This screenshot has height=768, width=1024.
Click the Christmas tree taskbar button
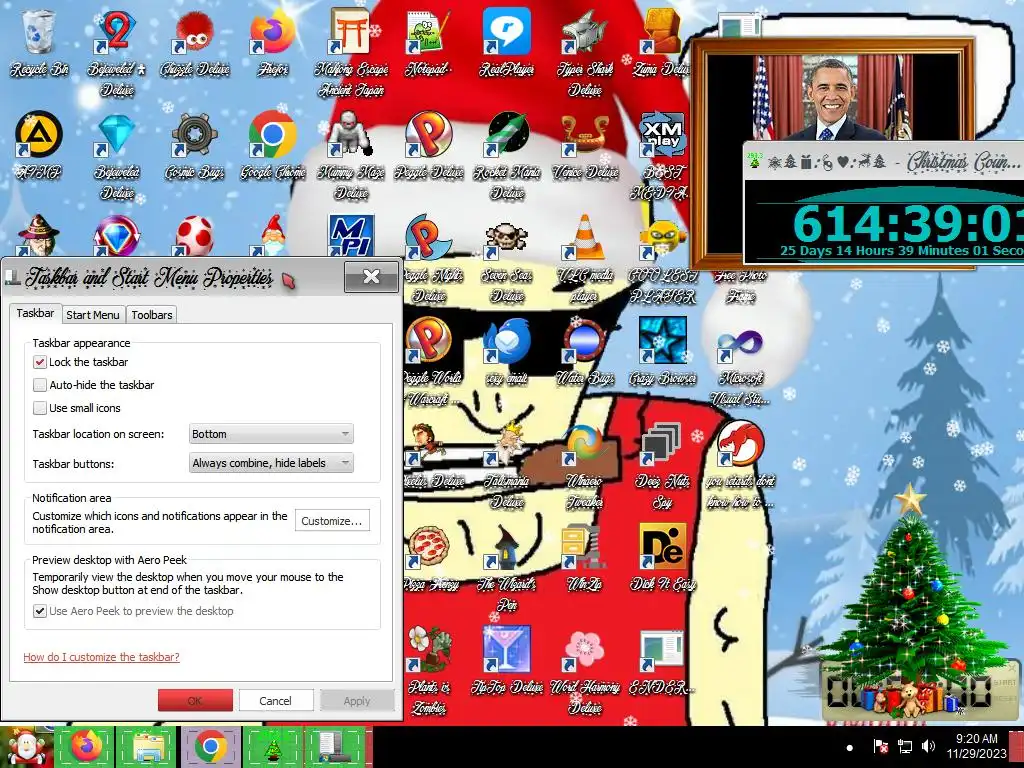point(273,747)
